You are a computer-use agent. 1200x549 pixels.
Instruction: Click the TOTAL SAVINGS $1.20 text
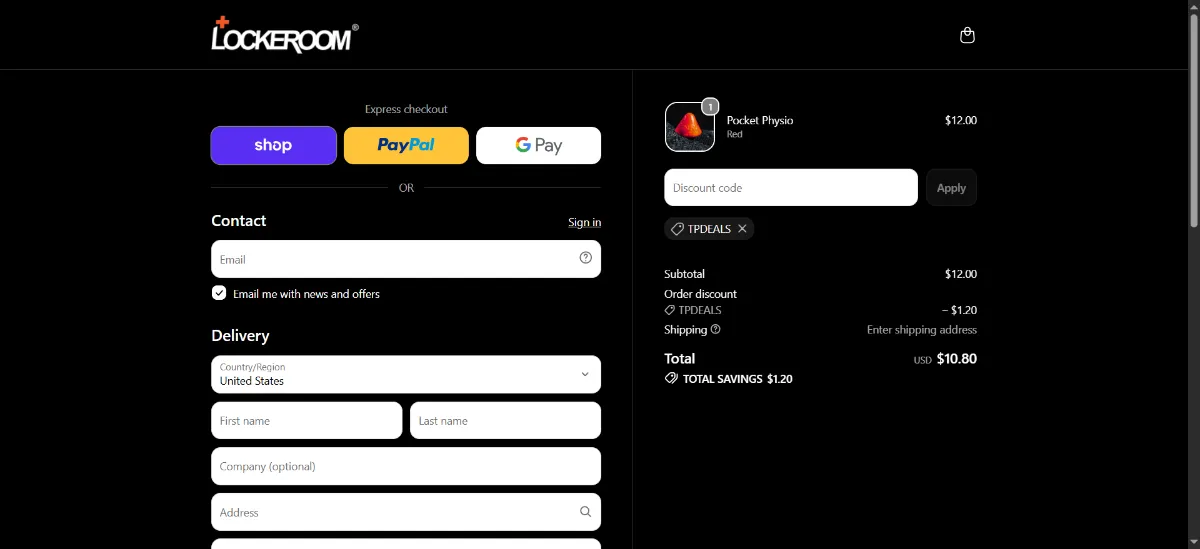738,379
